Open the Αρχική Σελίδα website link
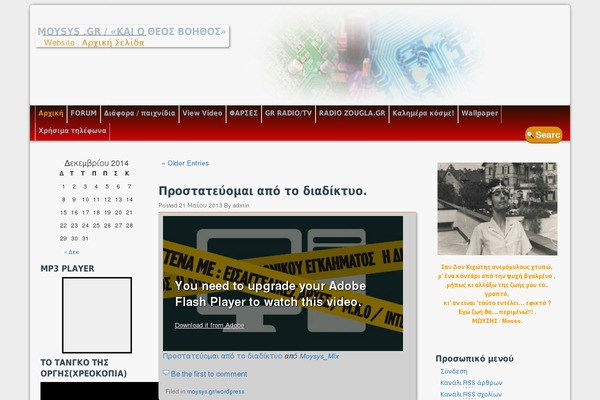Screen dimensions: 600x400 (x=113, y=42)
